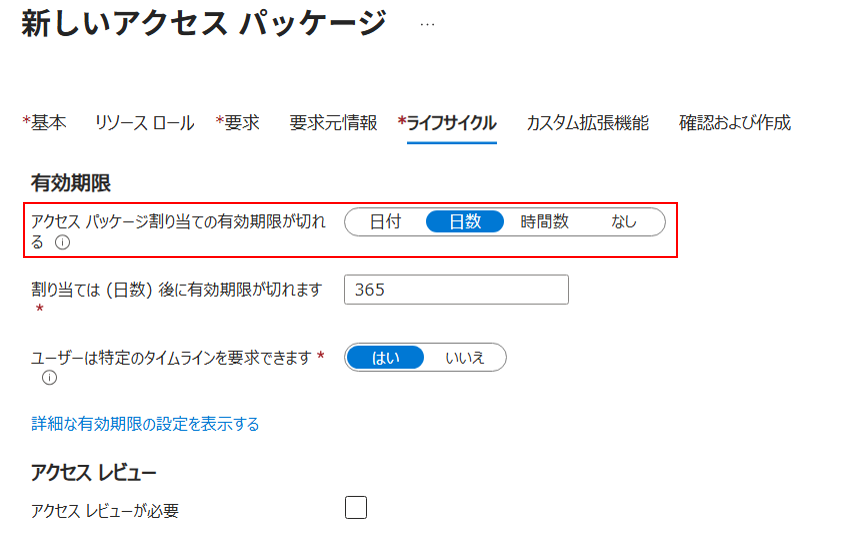Image resolution: width=867 pixels, height=557 pixels.
Task: Open the 基本 tab
Action: pyautogui.click(x=48, y=123)
